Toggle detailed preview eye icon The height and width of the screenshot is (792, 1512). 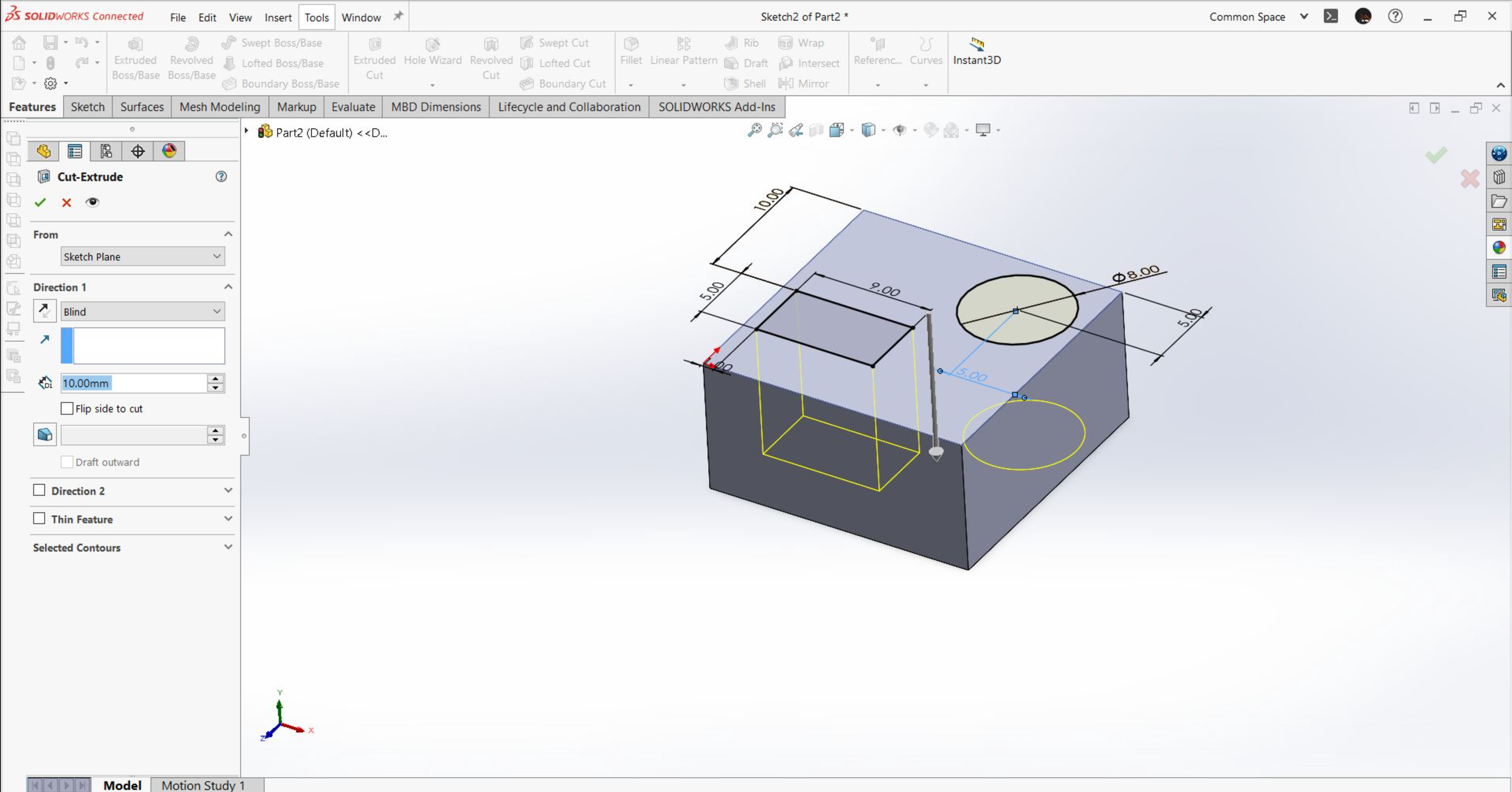coord(92,203)
